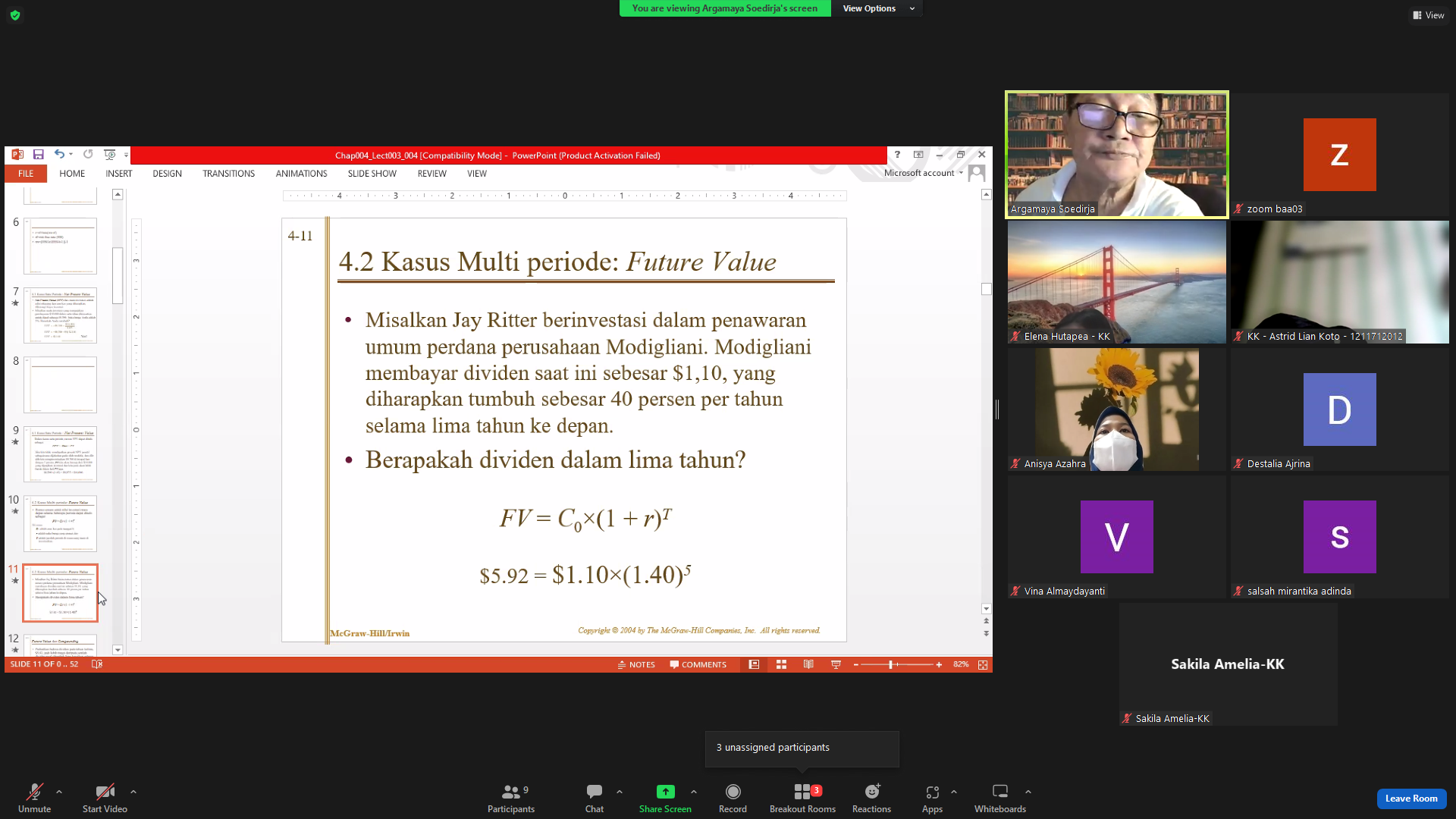
Task: Click the Microsoft account label
Action: coord(919,173)
